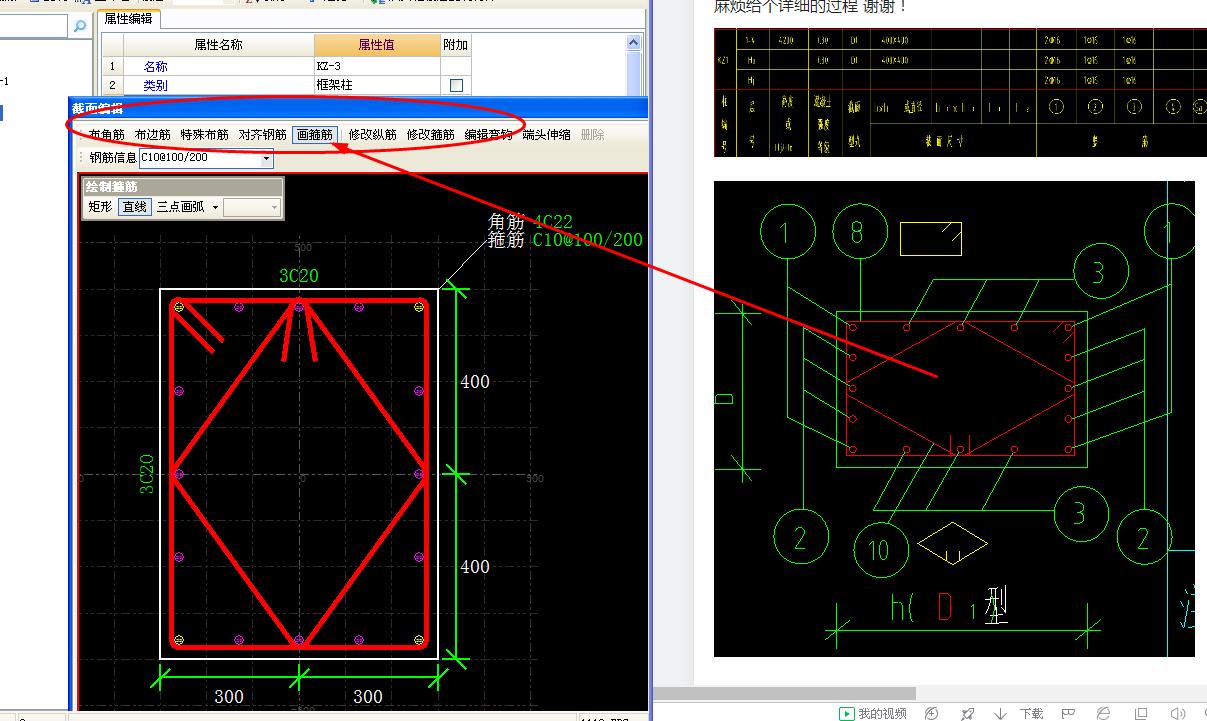Screen dimensions: 1207x721
Task: Select 修改箍筋 tool
Action: tap(430, 134)
